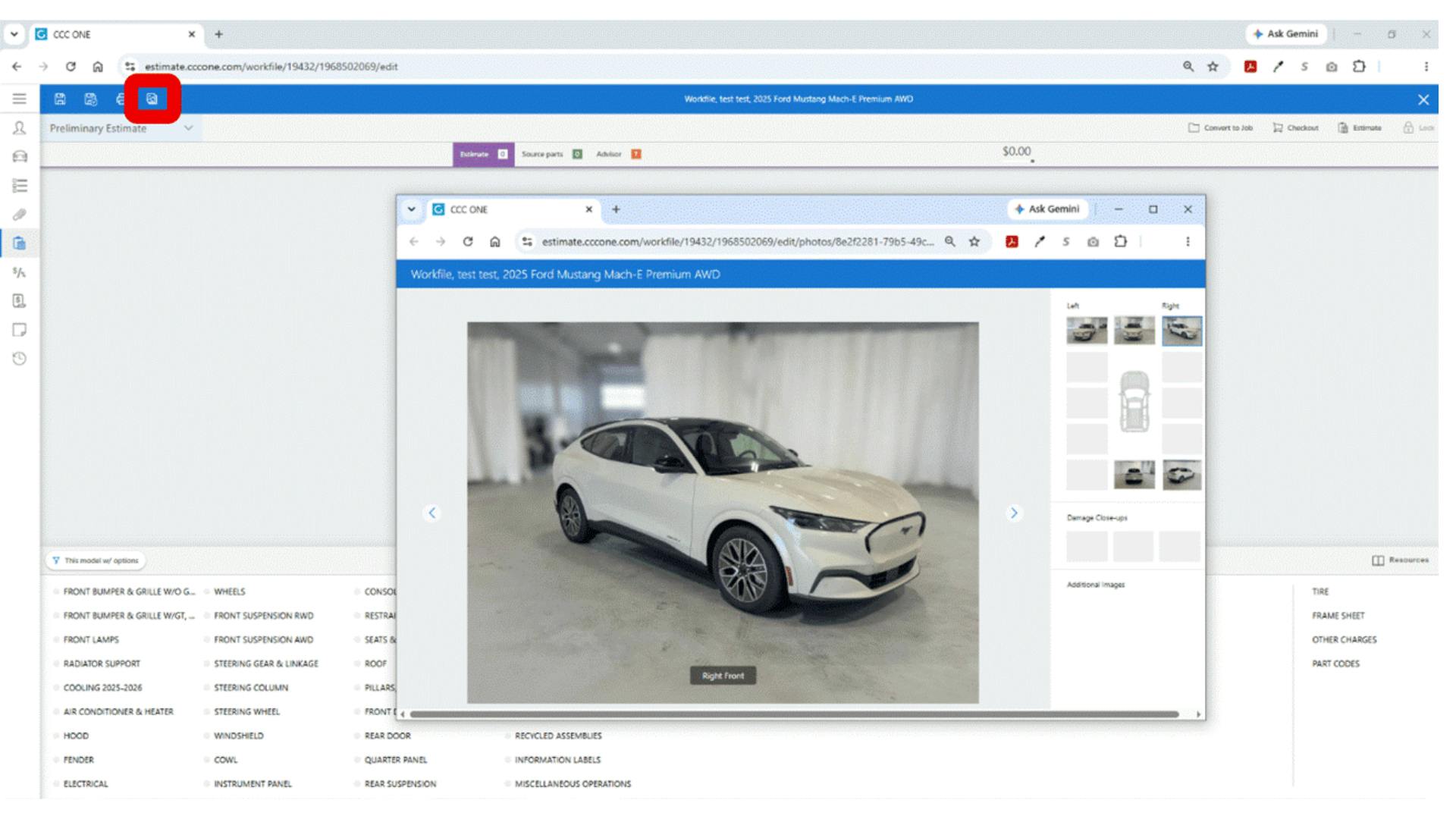Open the vehicle icon in left sidebar

[x=20, y=156]
